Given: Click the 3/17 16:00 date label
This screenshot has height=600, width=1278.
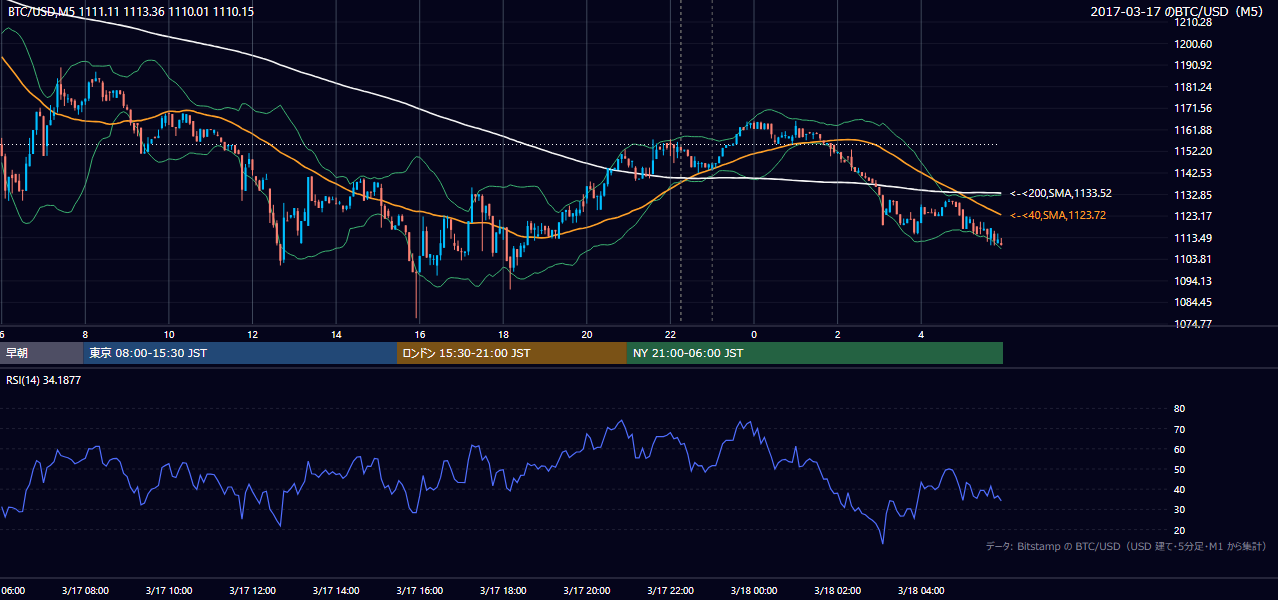Looking at the screenshot, I should coord(419,591).
